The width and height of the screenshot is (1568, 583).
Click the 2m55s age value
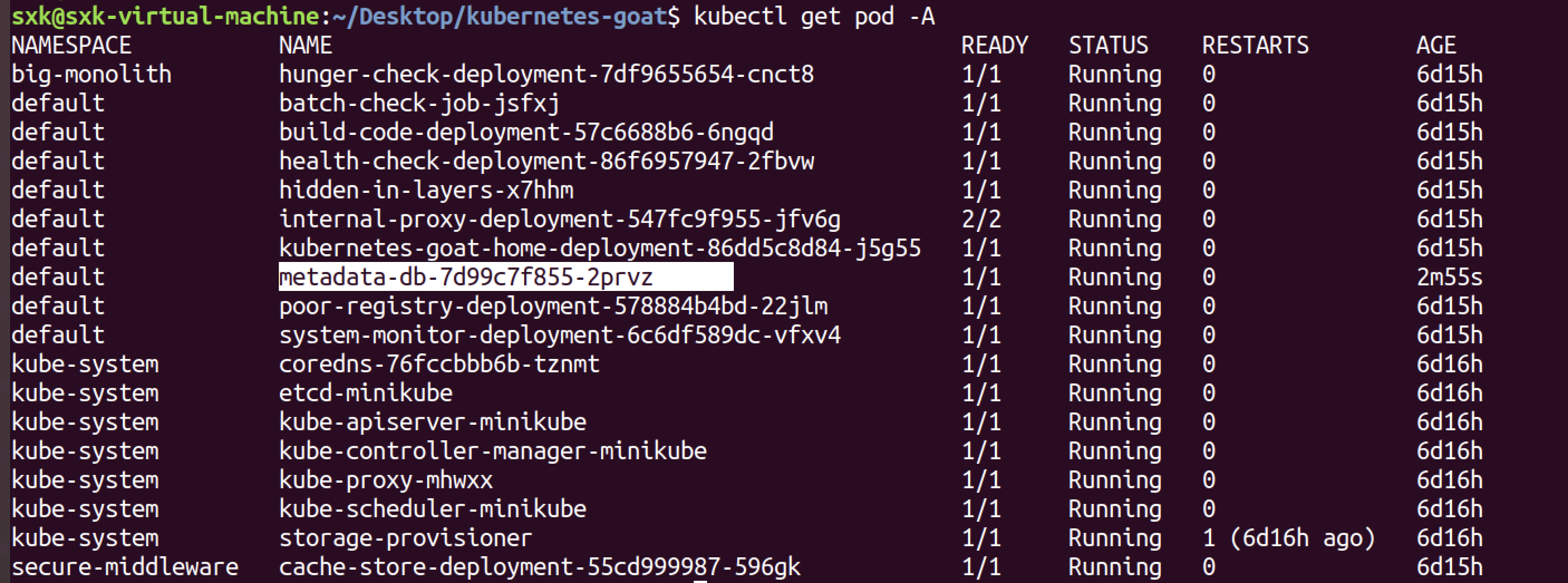(1449, 278)
